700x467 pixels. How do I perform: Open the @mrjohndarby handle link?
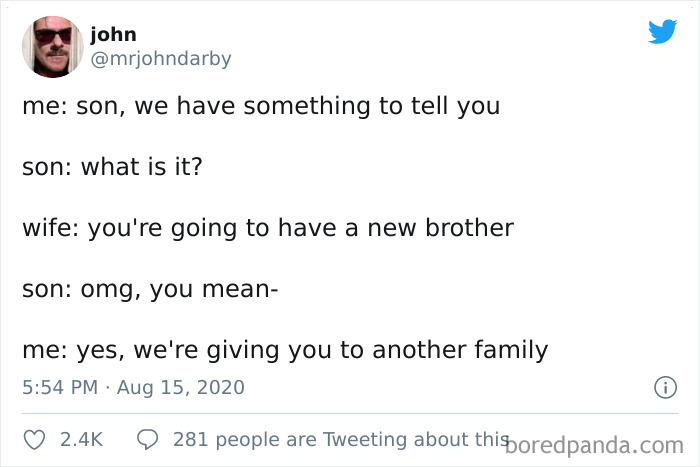[160, 58]
